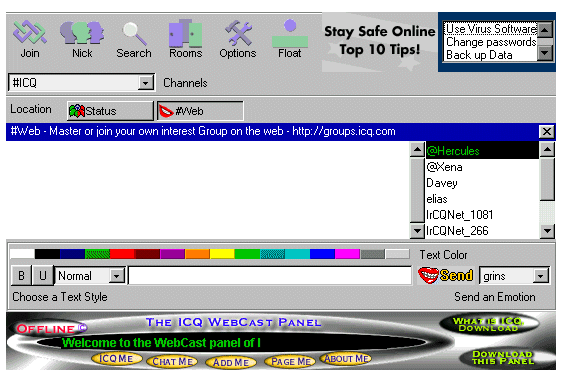Switch to the Status tab

pyautogui.click(x=110, y=111)
